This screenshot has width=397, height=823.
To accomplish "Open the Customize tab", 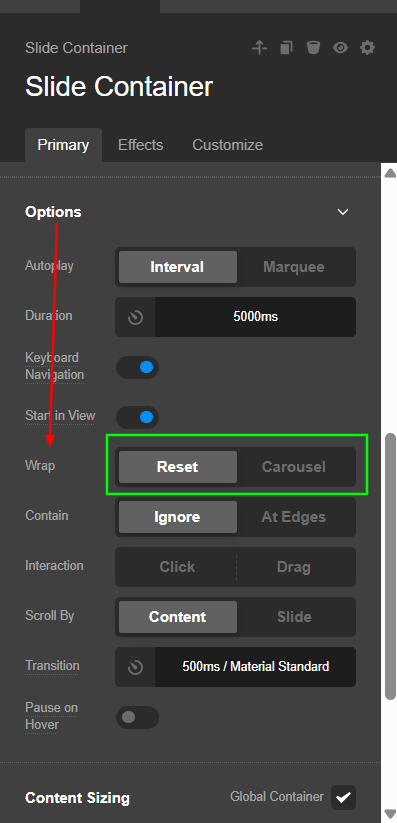I will (227, 145).
